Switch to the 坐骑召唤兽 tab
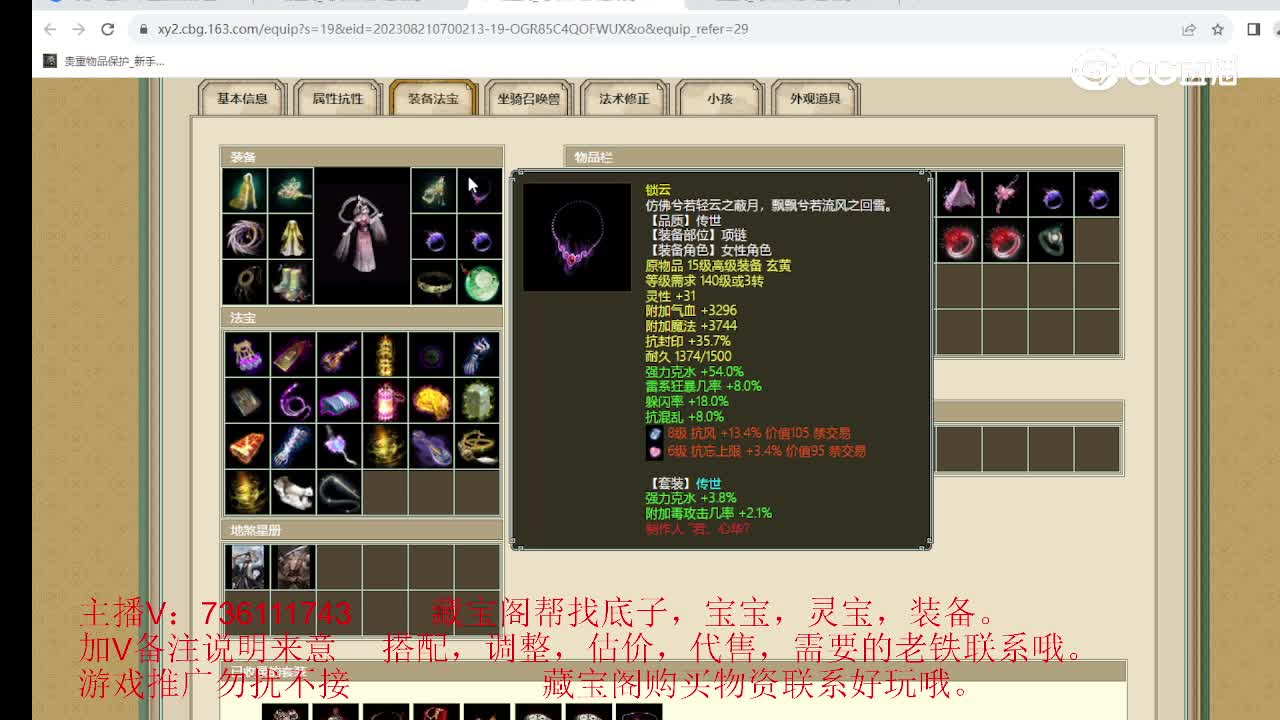1280x720 pixels. pos(528,98)
